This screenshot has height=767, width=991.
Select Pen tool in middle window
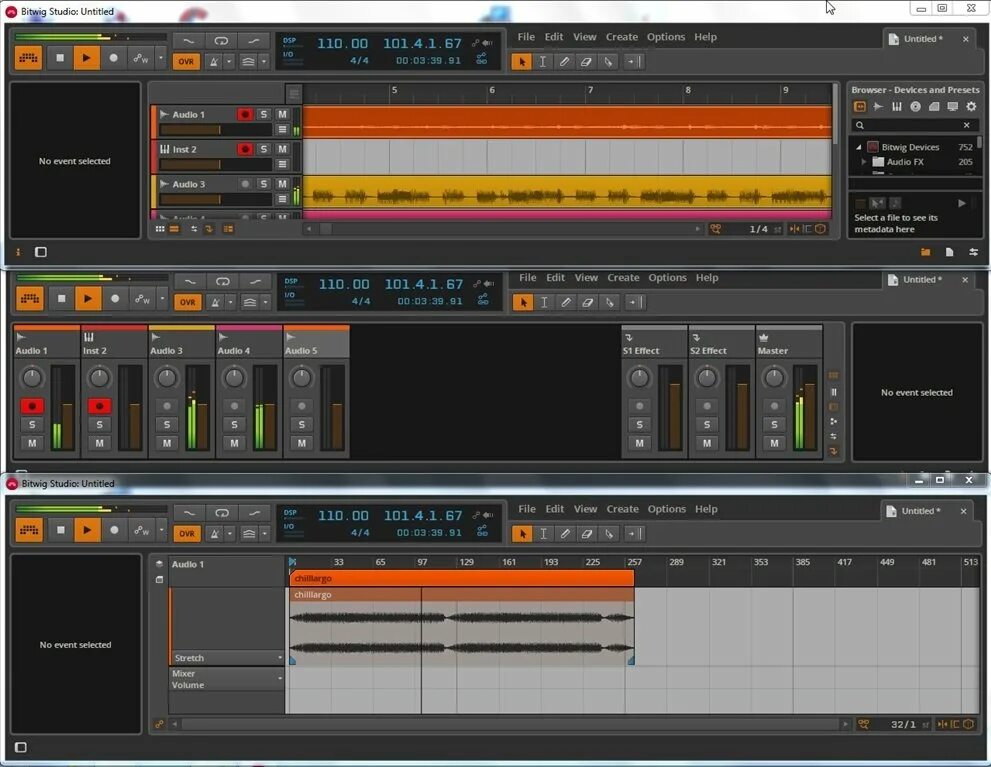(x=566, y=302)
